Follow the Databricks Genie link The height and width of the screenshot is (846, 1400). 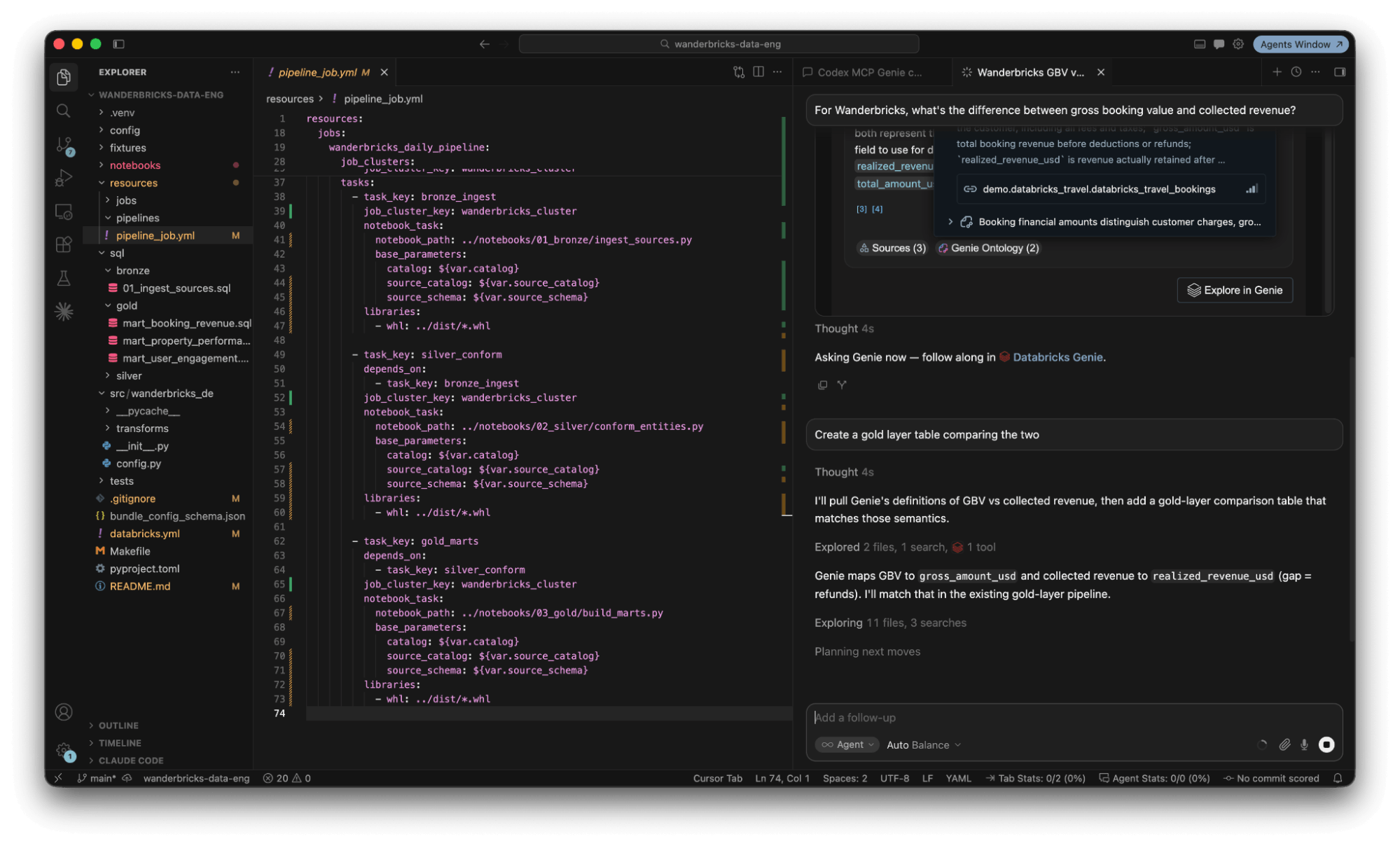pyautogui.click(x=1058, y=357)
